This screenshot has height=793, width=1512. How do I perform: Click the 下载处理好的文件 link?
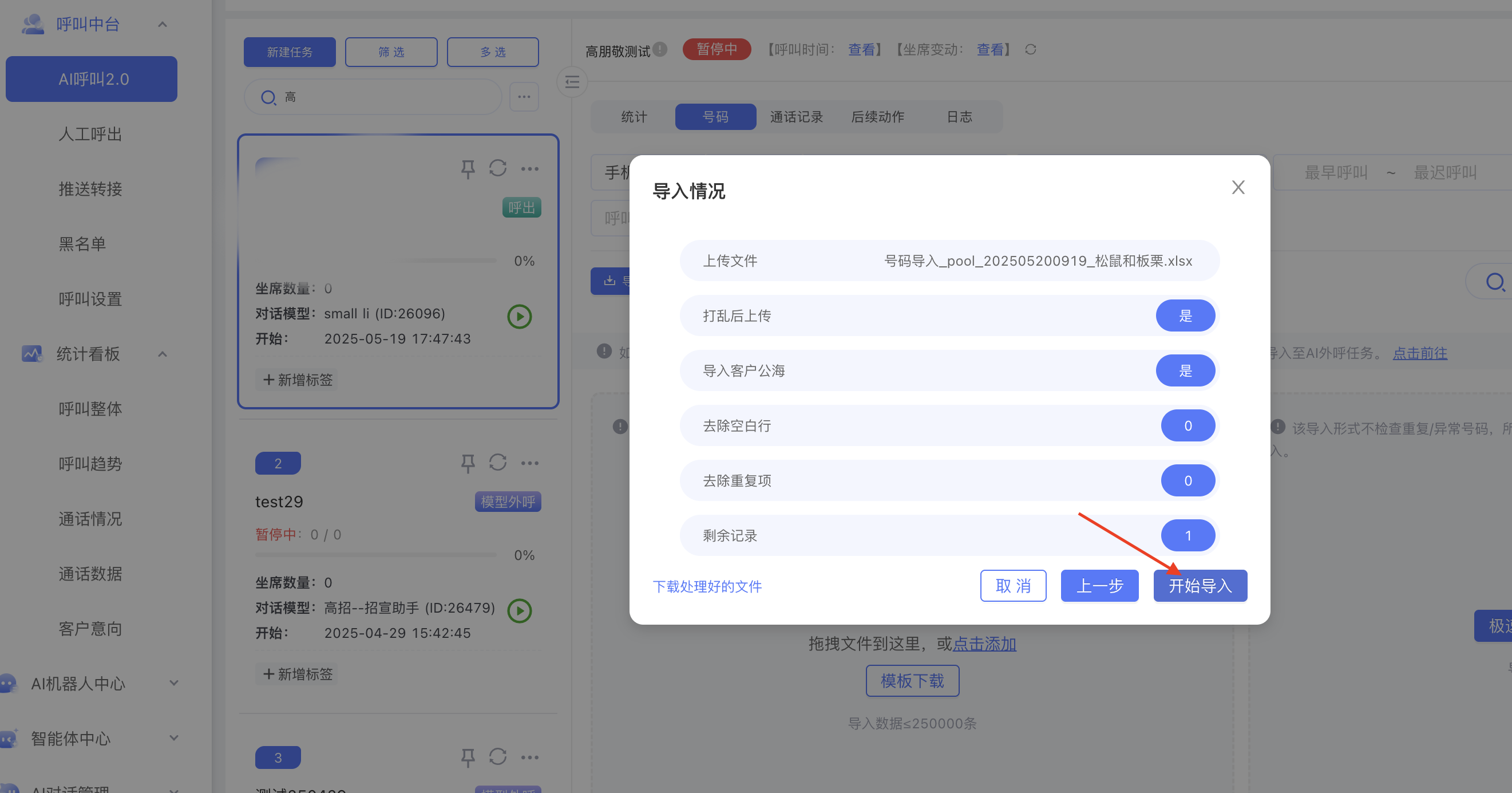point(707,586)
